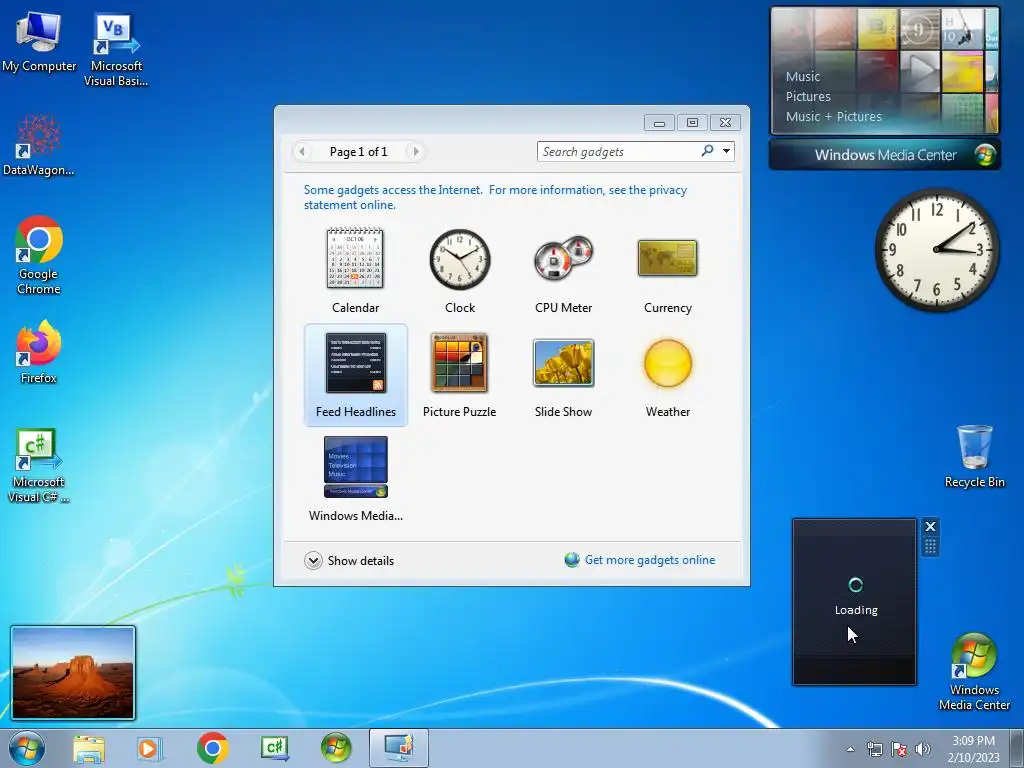Select the Windows Media Center gadget in gallery

point(355,479)
